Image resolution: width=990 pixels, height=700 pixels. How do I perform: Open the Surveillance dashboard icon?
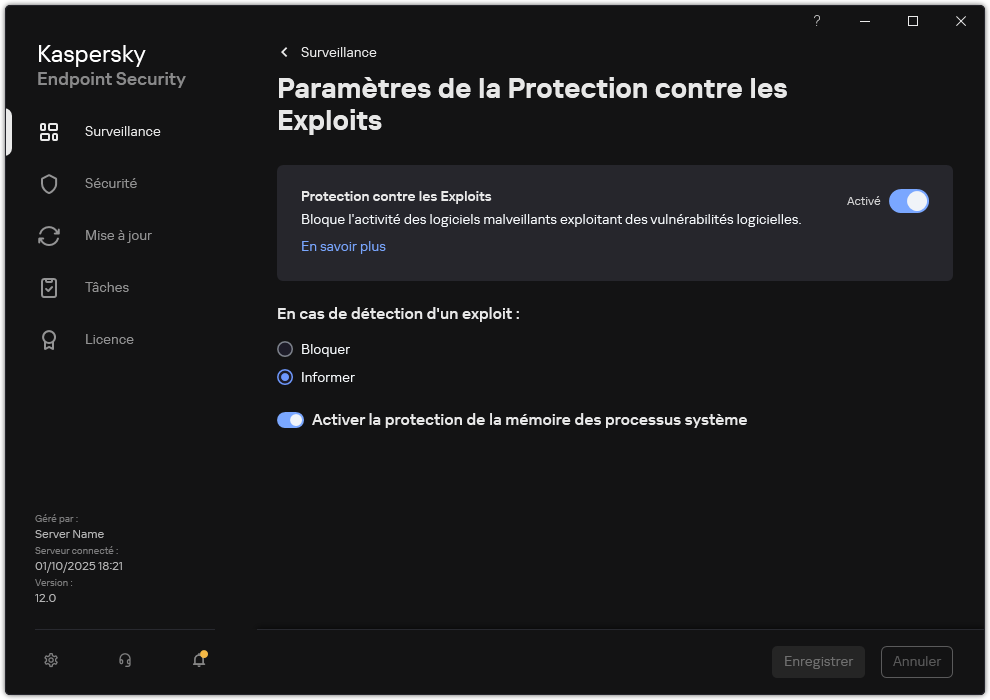49,131
